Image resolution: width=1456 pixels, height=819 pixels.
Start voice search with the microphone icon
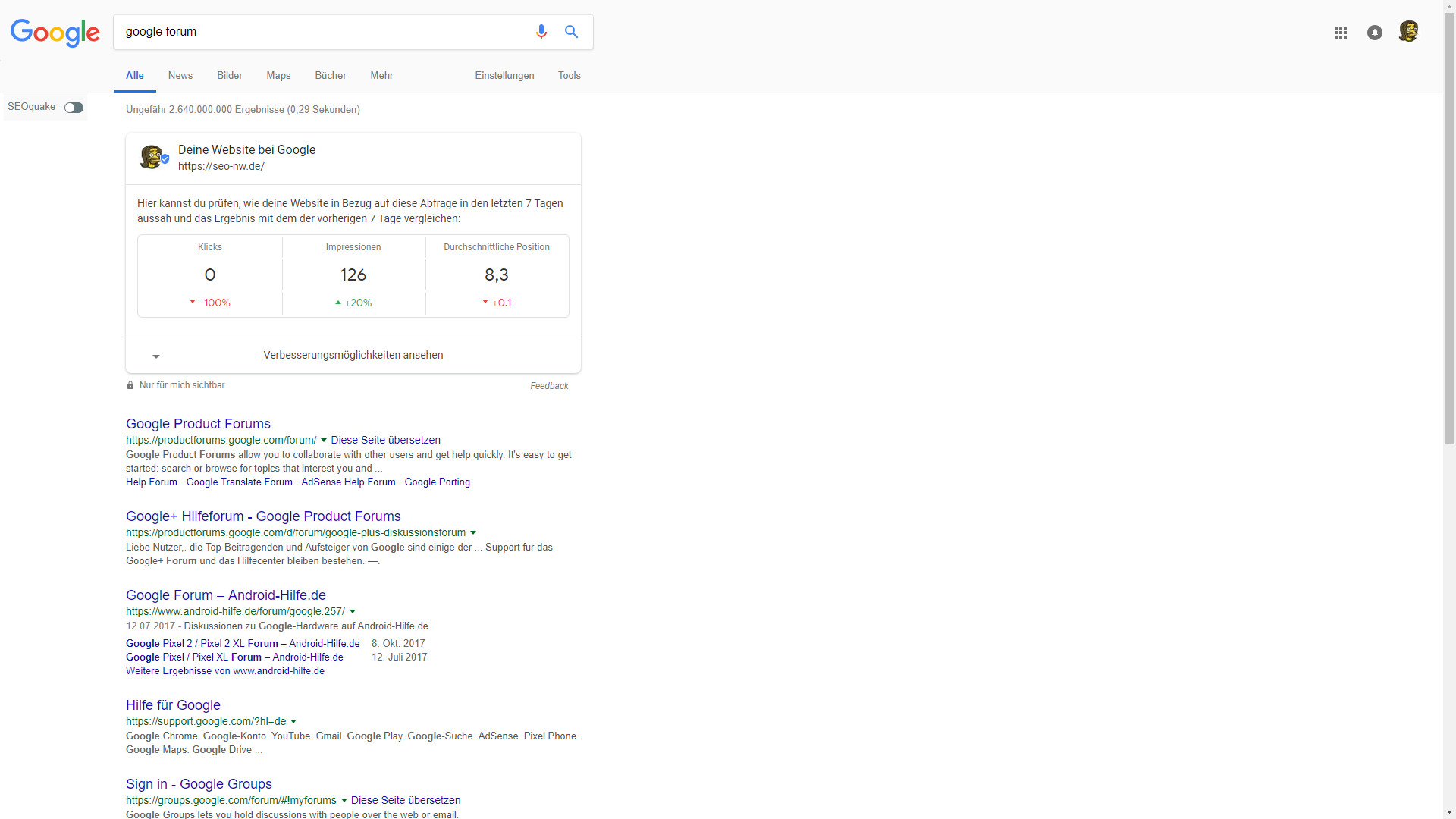(x=541, y=32)
